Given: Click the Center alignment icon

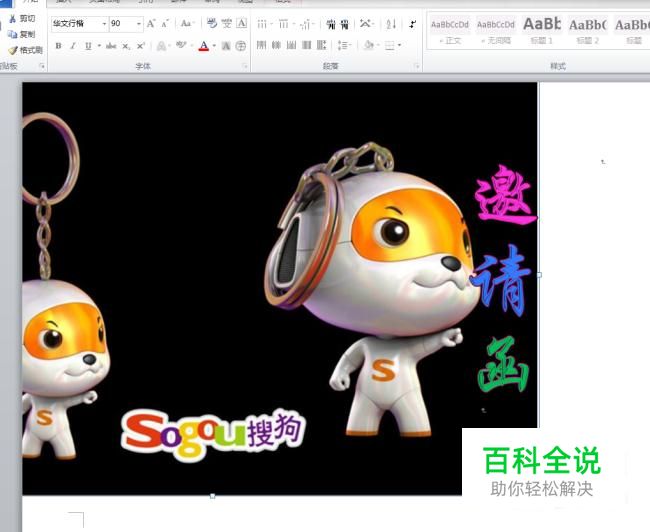Looking at the screenshot, I should pyautogui.click(x=276, y=45).
